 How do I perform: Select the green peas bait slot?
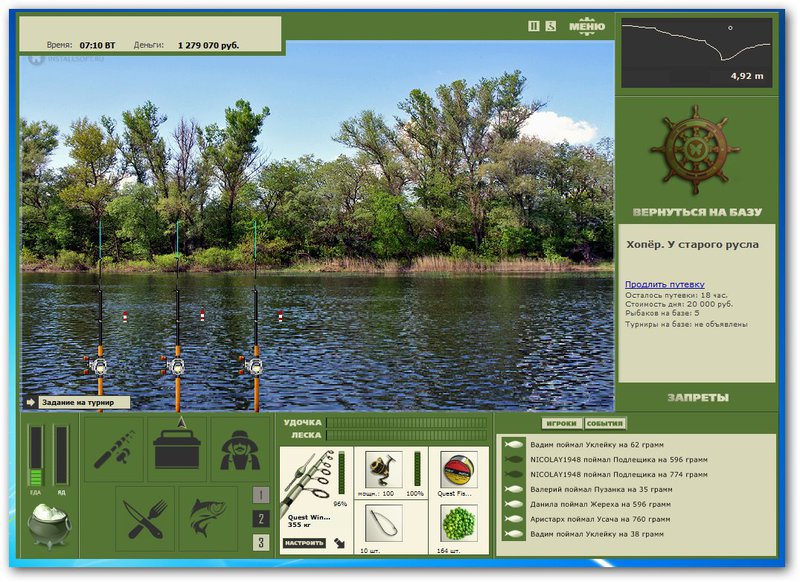459,523
